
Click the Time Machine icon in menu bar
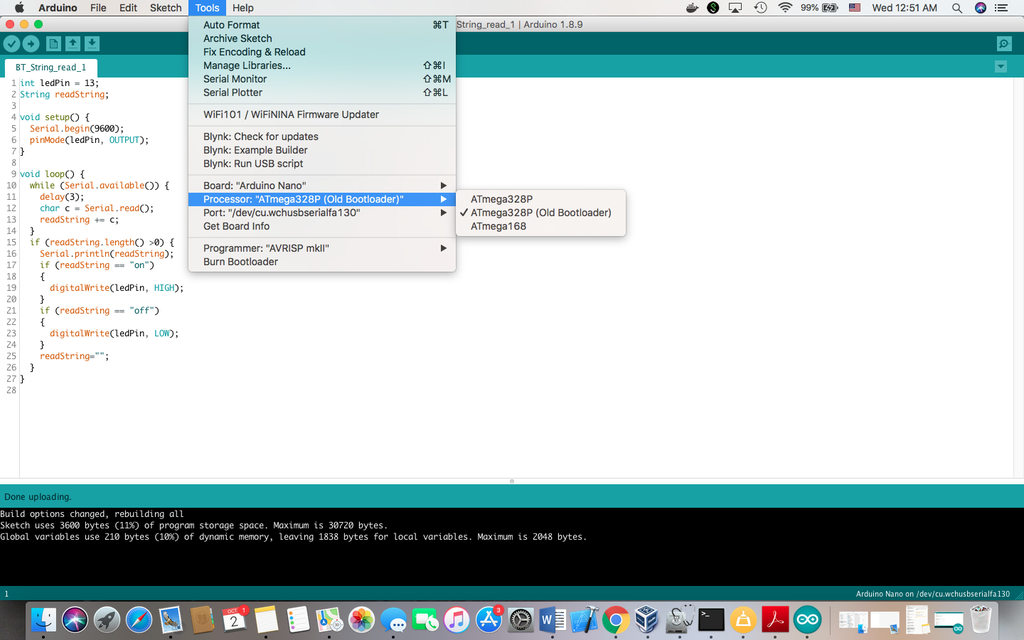tap(760, 8)
